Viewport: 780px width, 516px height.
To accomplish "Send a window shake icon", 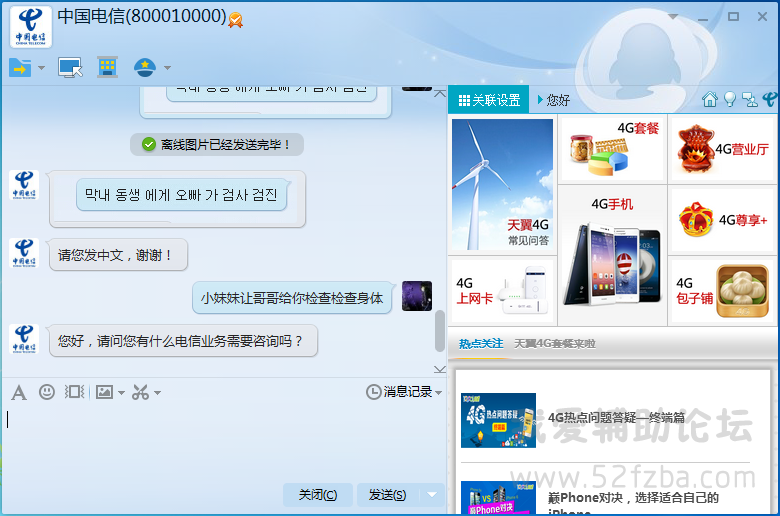I will [x=75, y=392].
